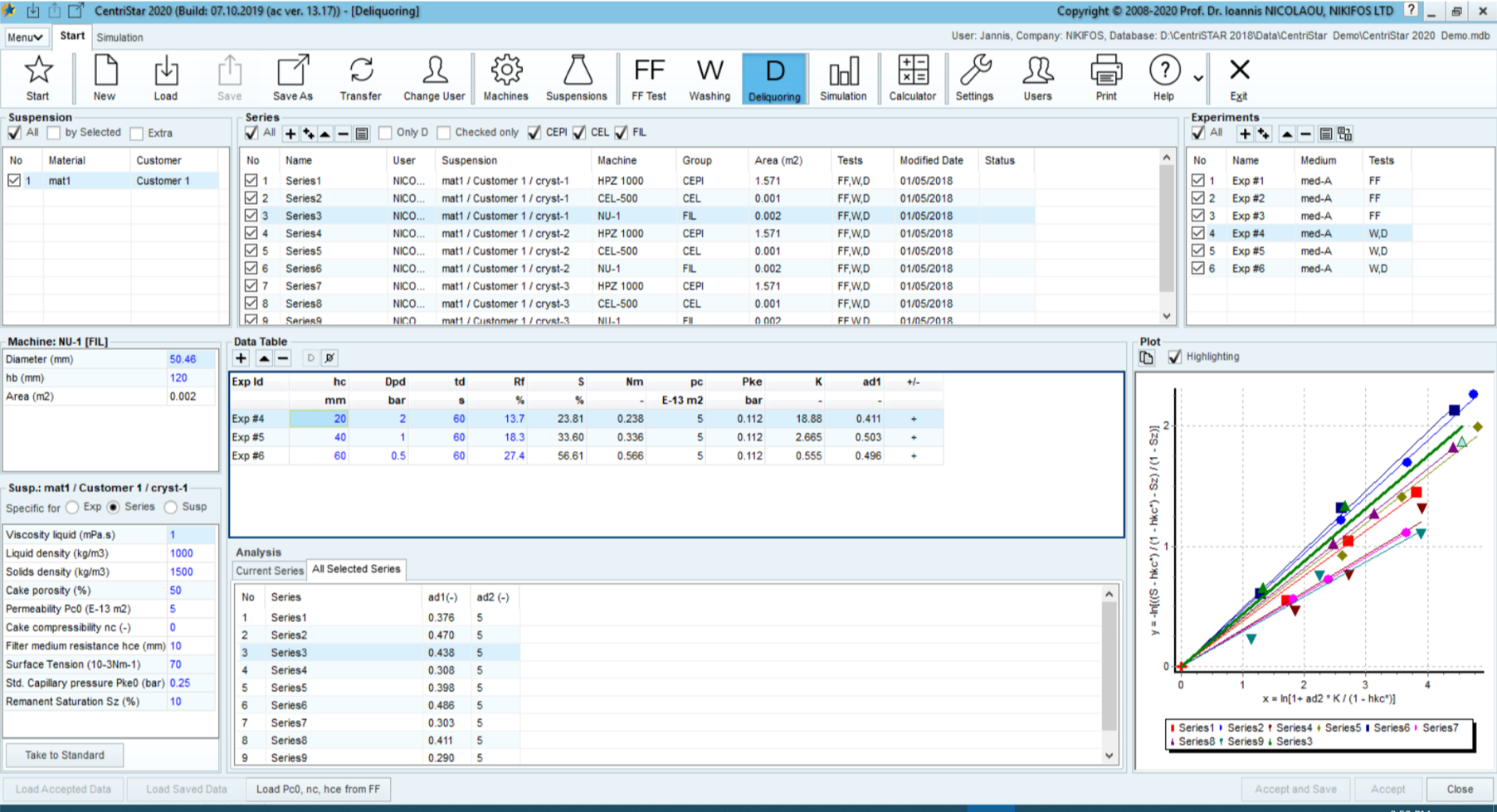Open the Current Series analysis tab
The width and height of the screenshot is (1497, 812).
270,571
